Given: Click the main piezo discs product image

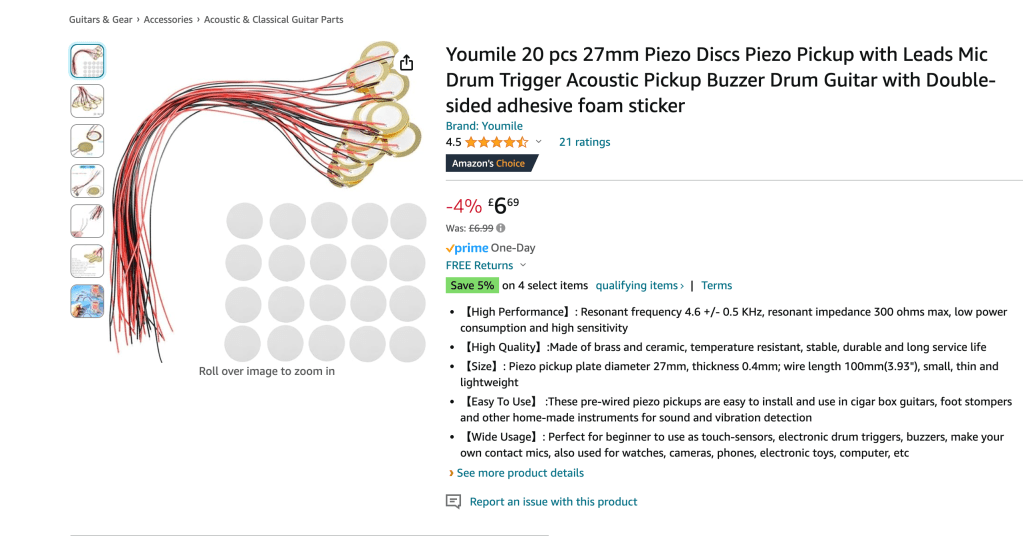Looking at the screenshot, I should pos(270,200).
